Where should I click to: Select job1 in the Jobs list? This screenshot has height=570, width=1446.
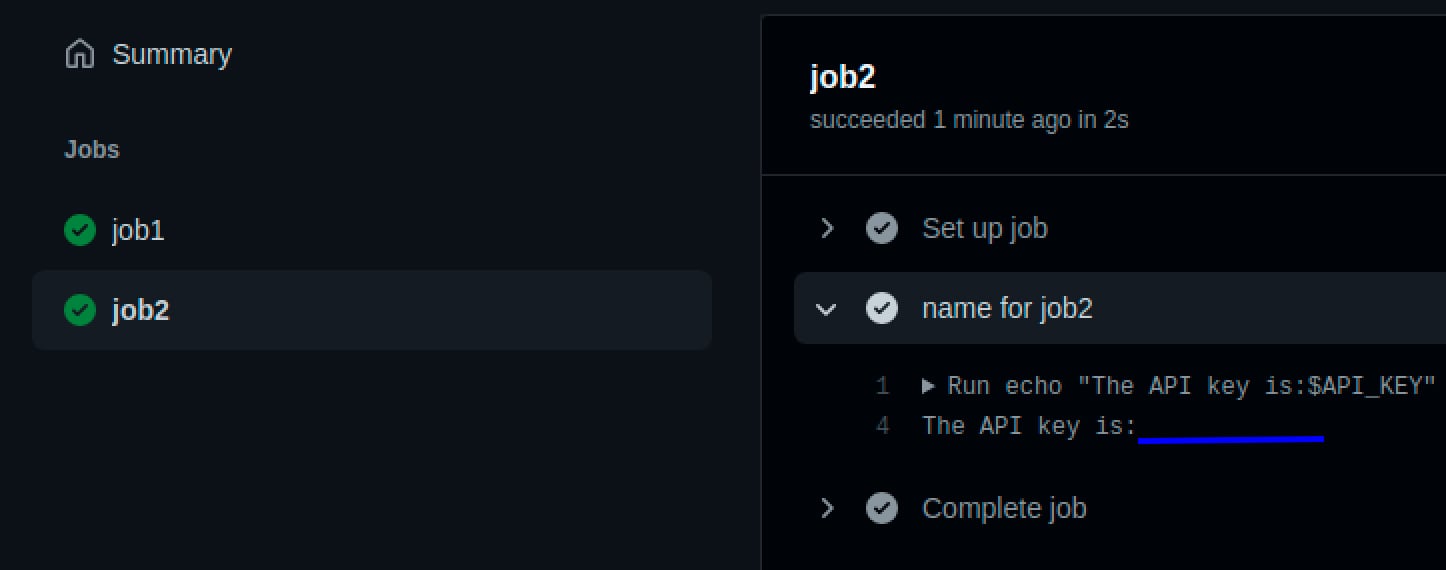coord(371,230)
